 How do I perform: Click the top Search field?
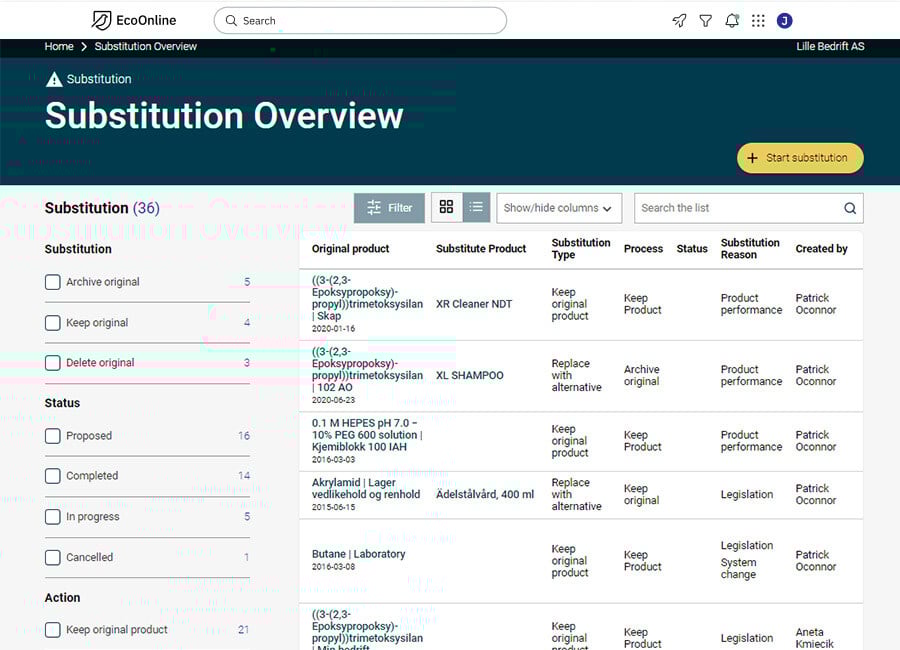360,21
